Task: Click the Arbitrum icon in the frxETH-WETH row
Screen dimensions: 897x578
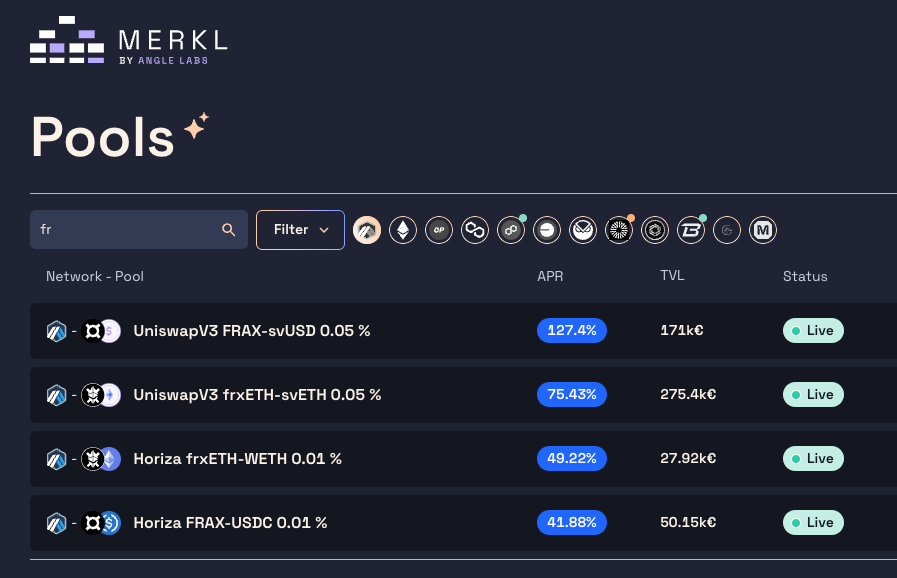Action: (x=56, y=459)
